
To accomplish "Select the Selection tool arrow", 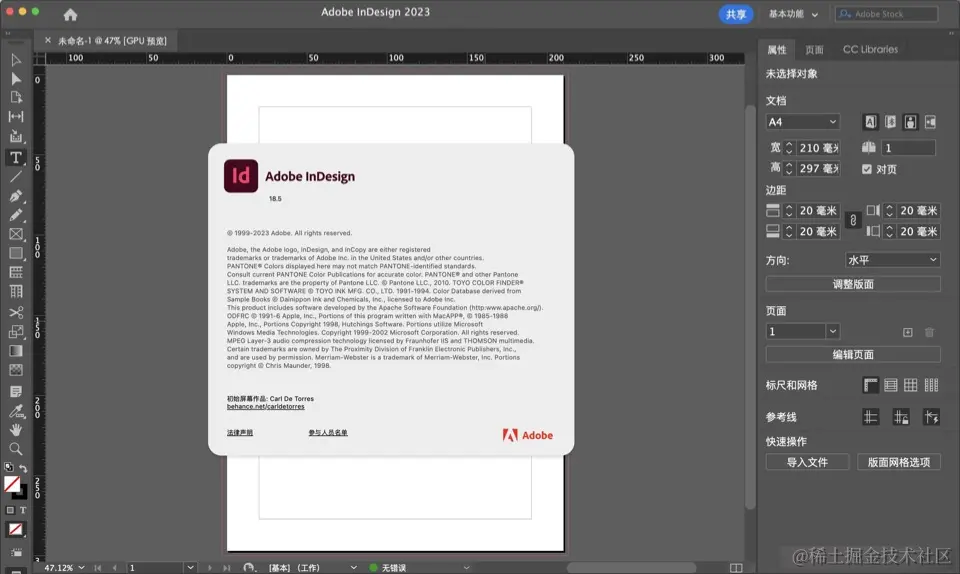I will point(16,60).
